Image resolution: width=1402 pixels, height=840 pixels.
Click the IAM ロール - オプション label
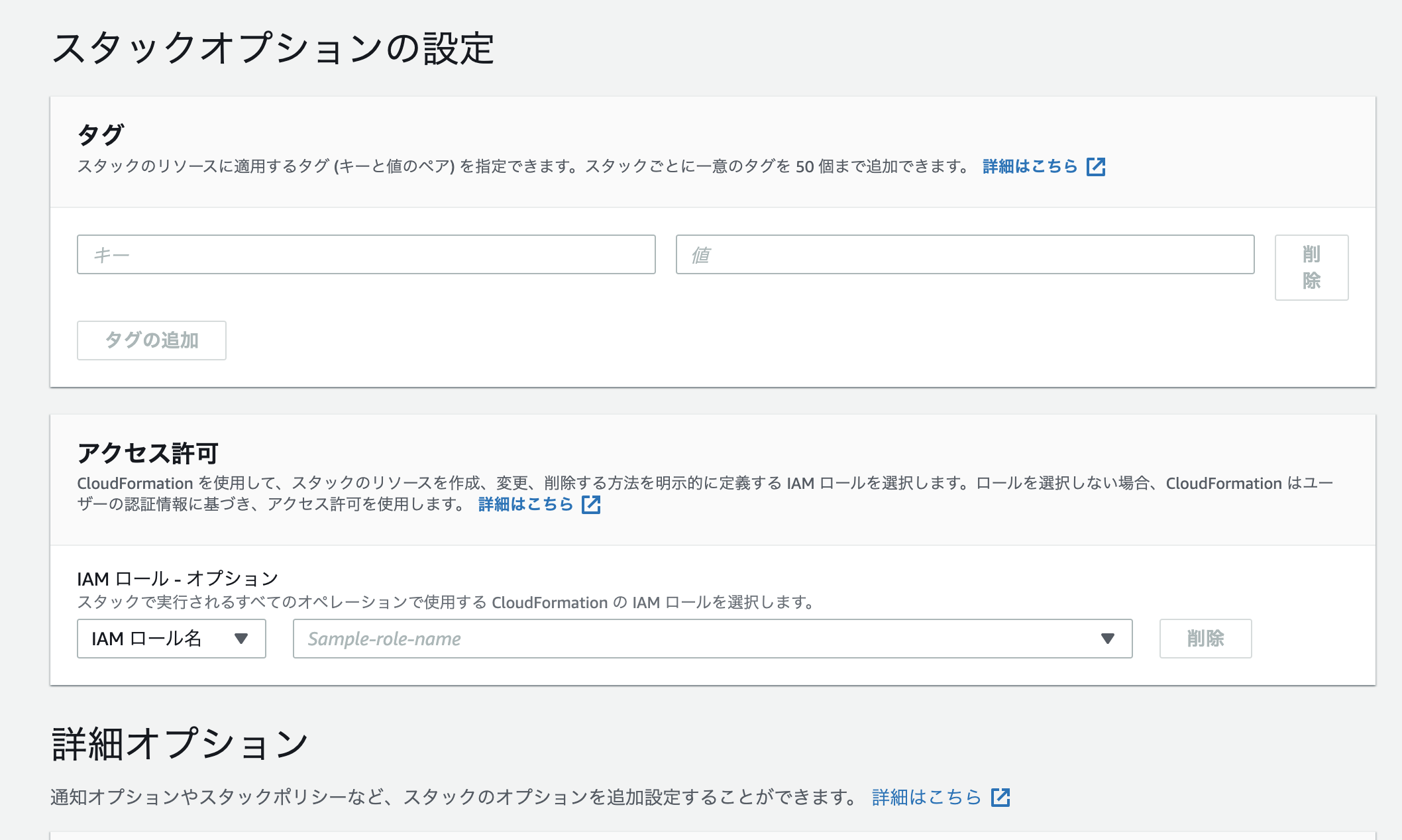point(177,578)
